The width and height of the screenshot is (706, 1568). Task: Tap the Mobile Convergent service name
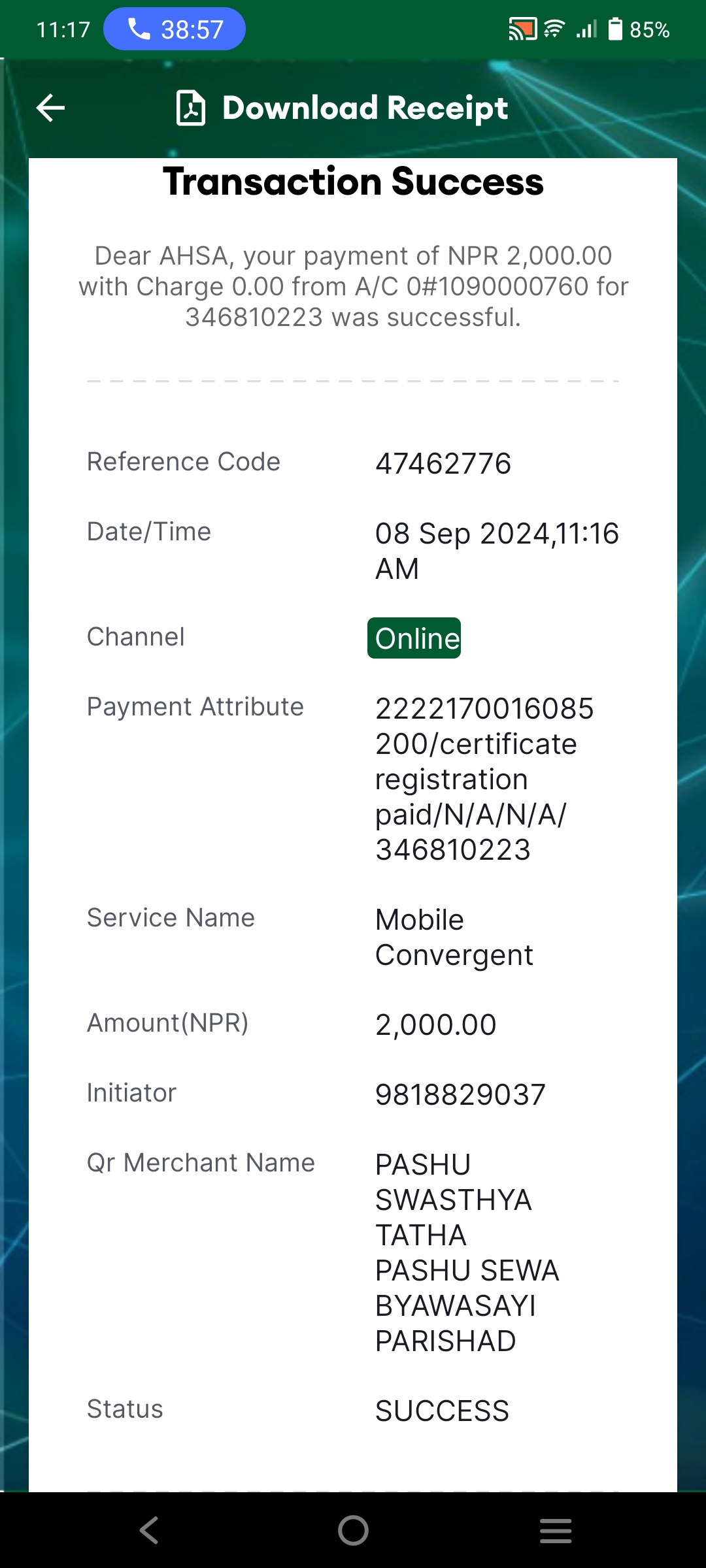coord(454,938)
